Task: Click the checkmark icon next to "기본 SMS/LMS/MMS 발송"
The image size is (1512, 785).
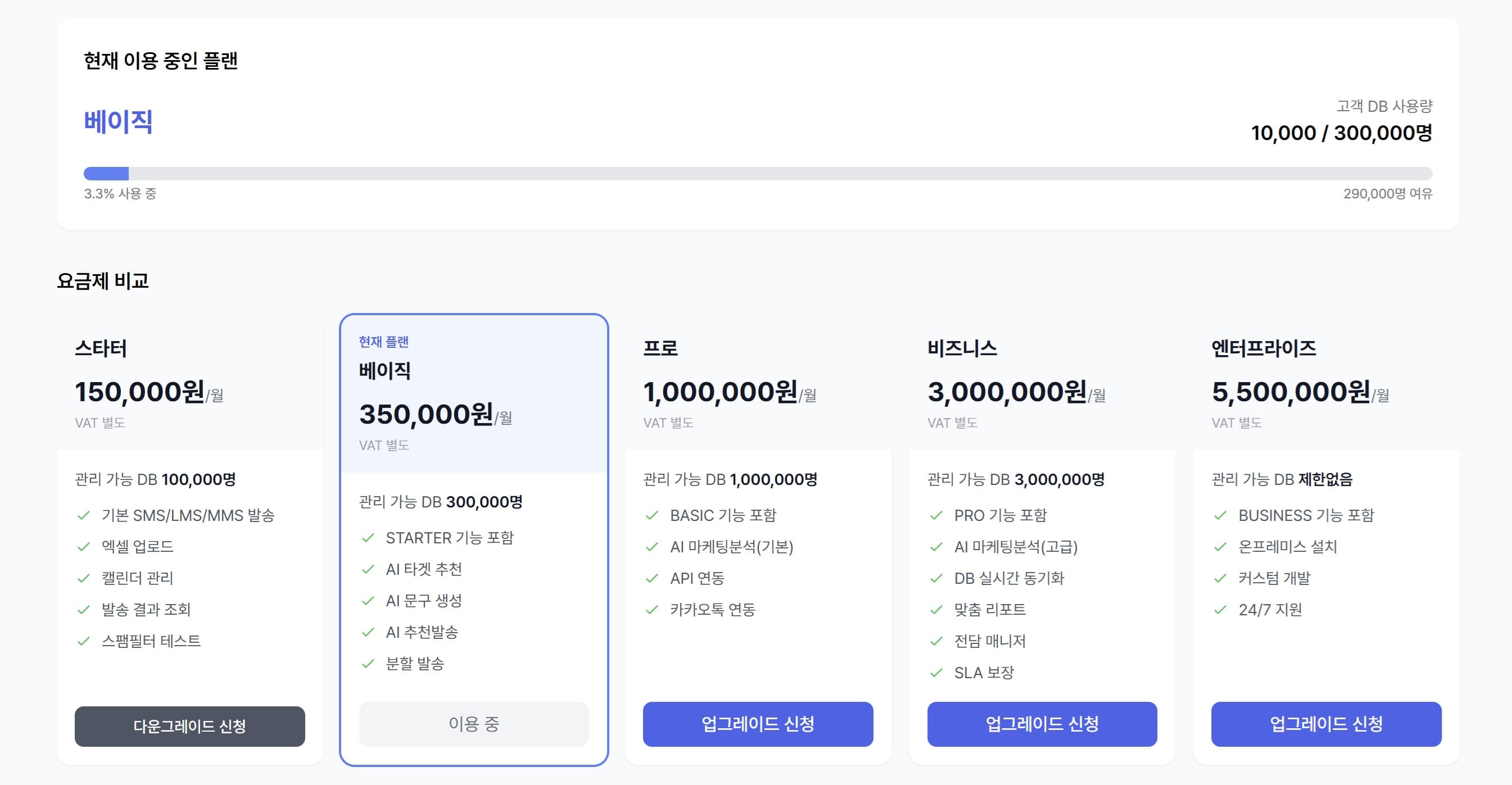Action: [x=82, y=516]
